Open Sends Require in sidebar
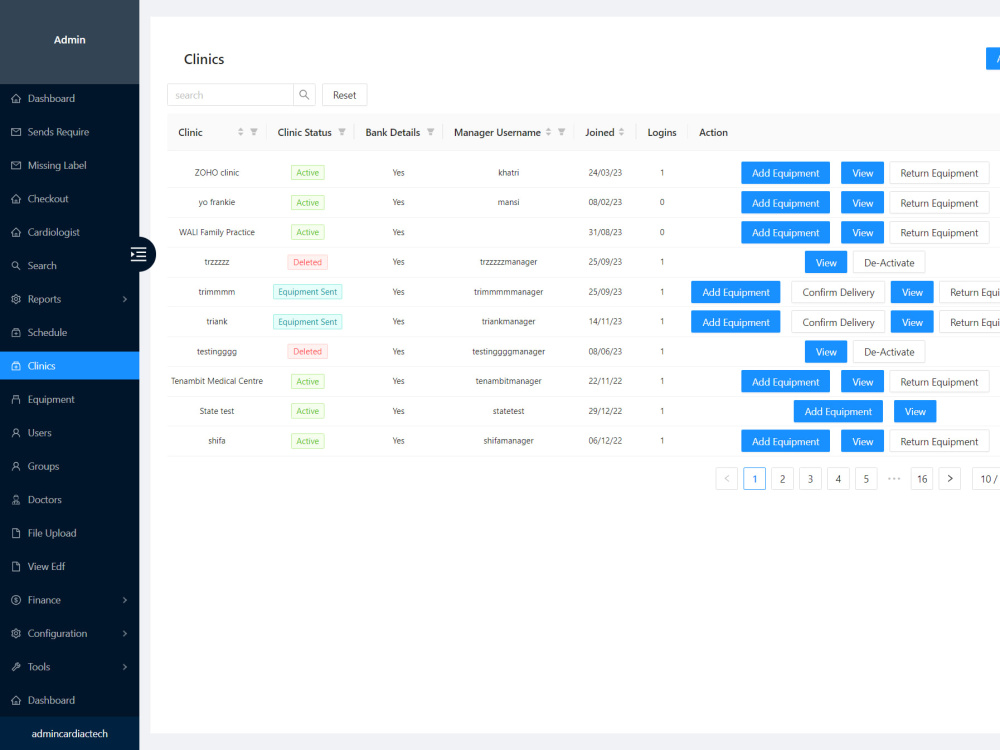1000x750 pixels. pos(70,132)
